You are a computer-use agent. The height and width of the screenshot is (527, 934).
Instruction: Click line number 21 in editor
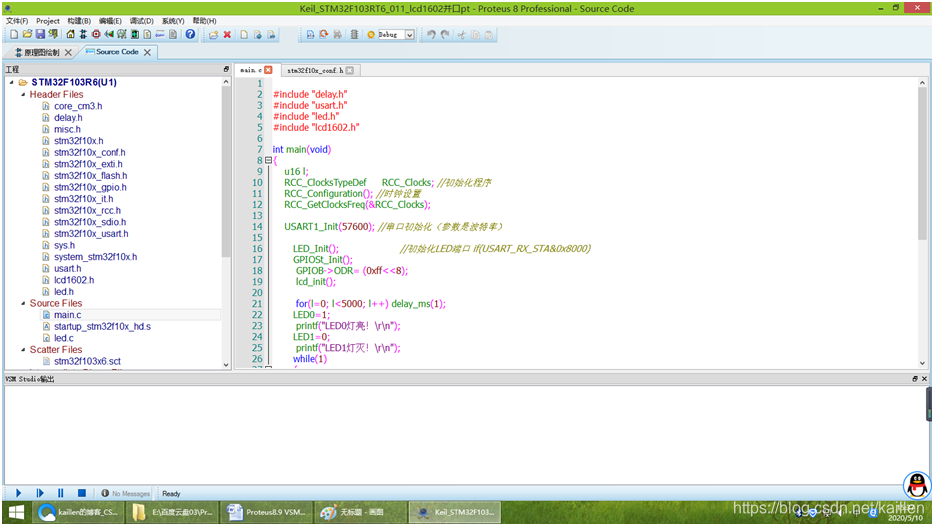257,304
